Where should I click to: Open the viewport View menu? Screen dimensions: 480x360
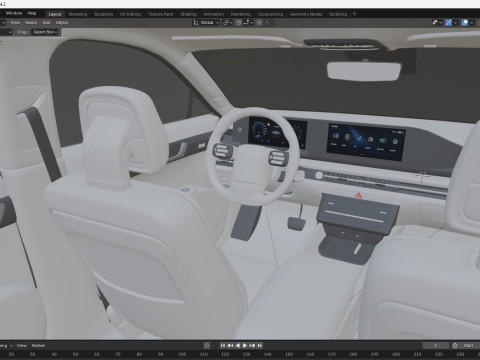(15, 23)
